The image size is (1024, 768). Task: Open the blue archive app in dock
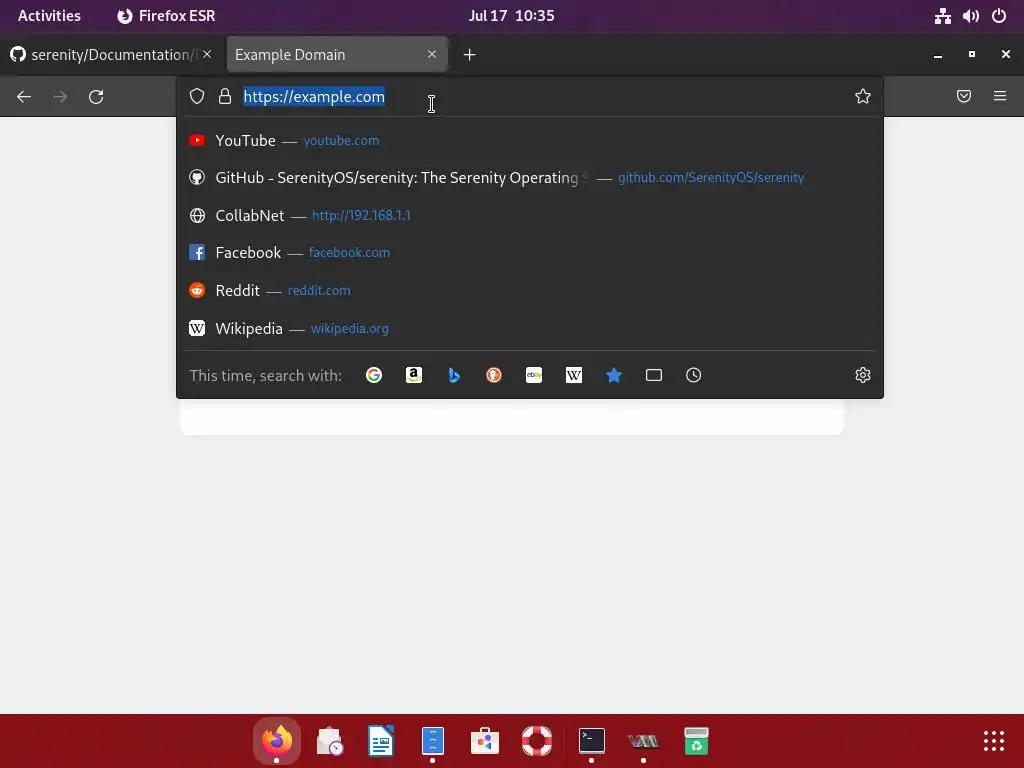tap(432, 741)
